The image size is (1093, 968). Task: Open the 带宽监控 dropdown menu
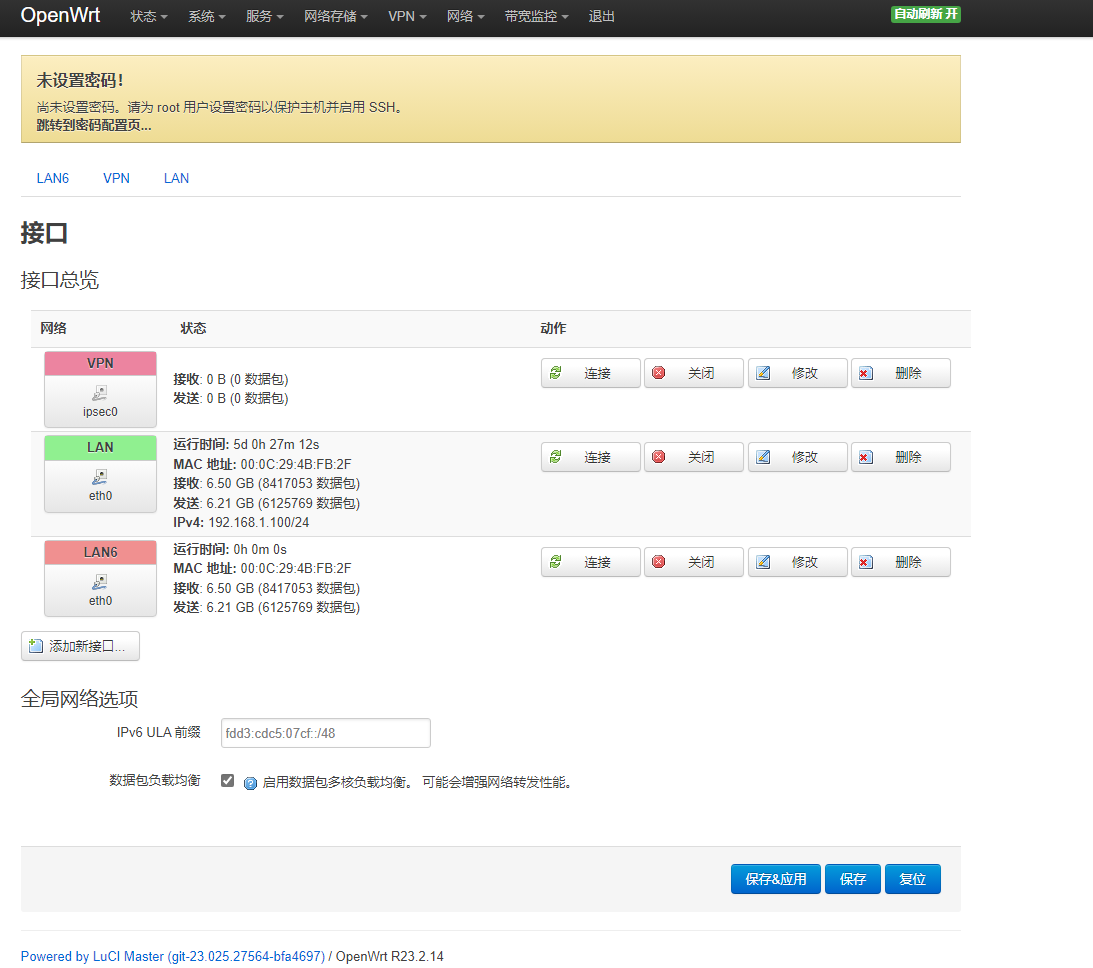[537, 16]
